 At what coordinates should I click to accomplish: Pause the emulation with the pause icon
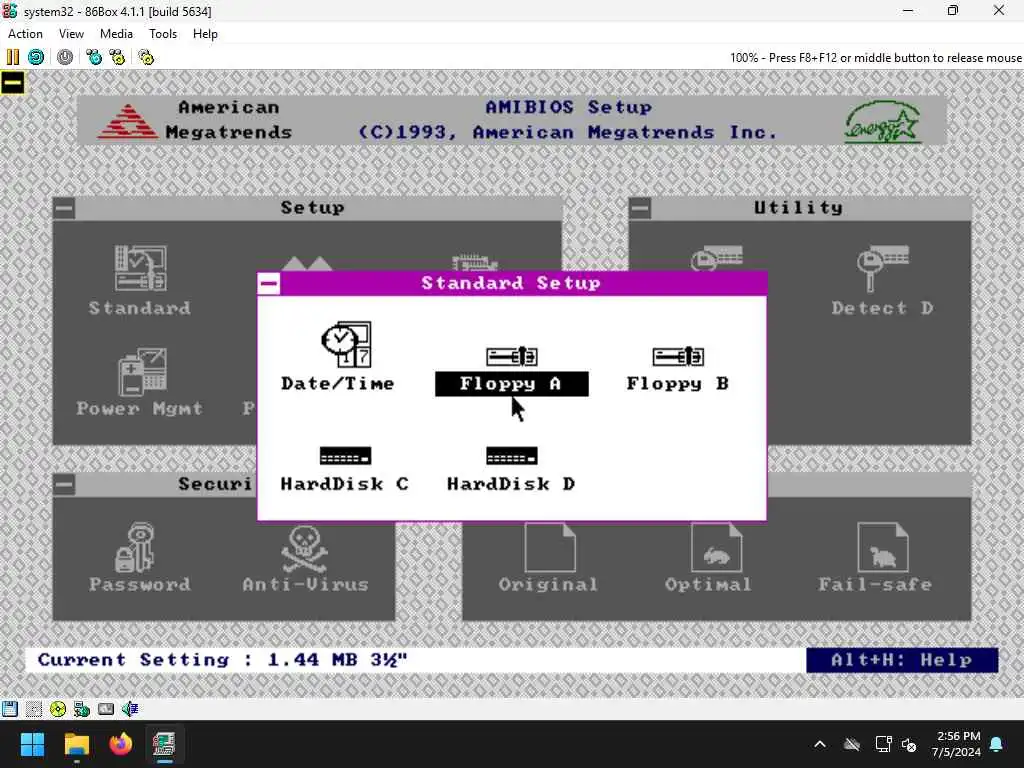coord(12,57)
